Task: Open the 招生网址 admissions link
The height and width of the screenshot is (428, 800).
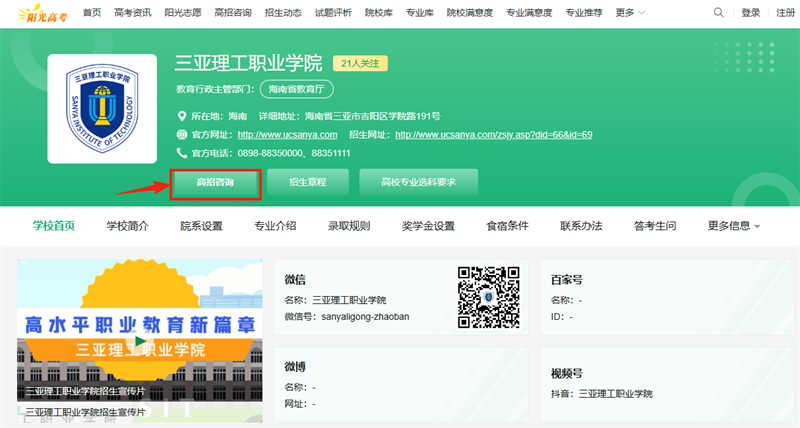Action: coord(493,135)
